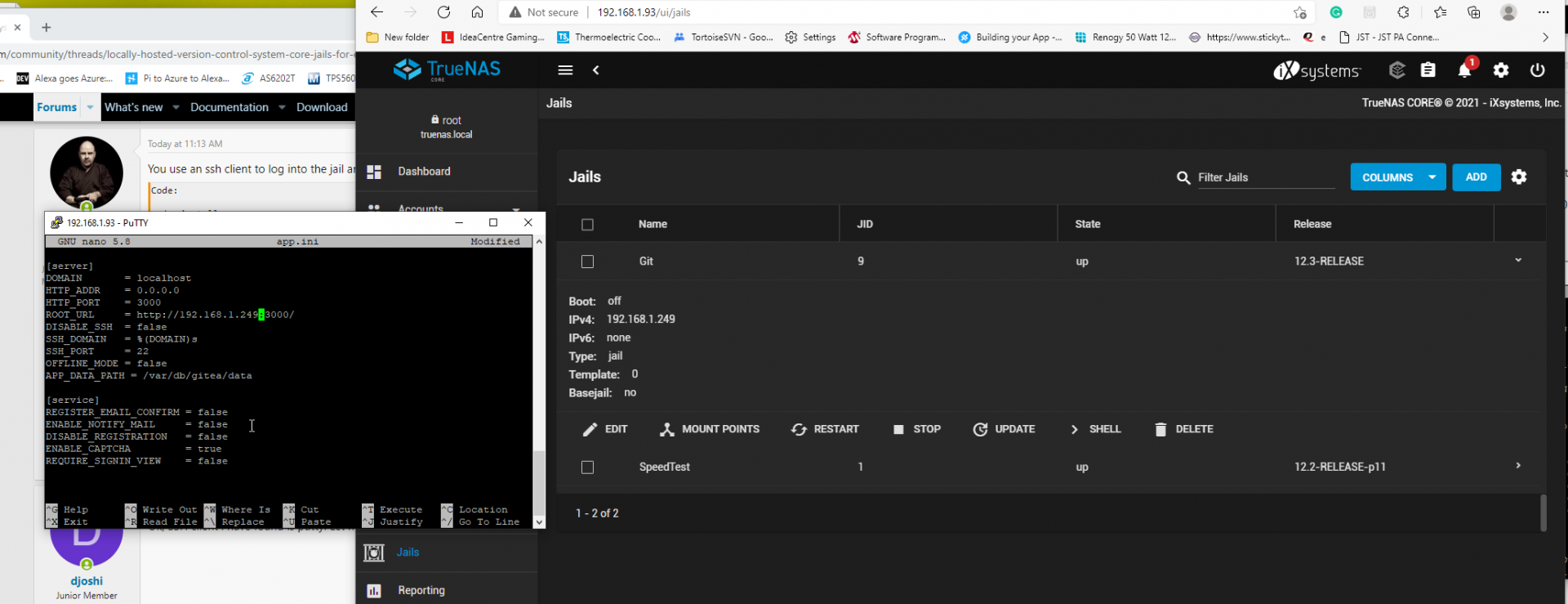1568x604 pixels.
Task: Expand Forums dropdown arrow
Action: click(90, 107)
